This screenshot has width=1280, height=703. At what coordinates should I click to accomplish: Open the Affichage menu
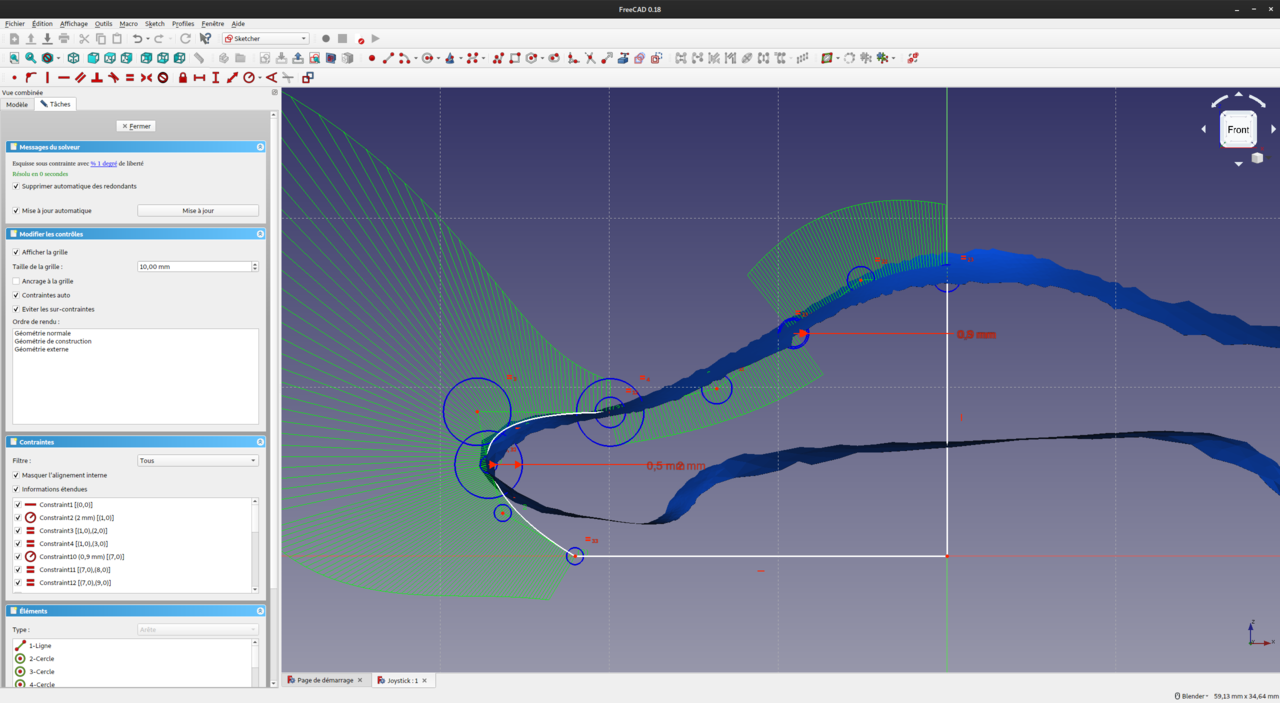(74, 24)
